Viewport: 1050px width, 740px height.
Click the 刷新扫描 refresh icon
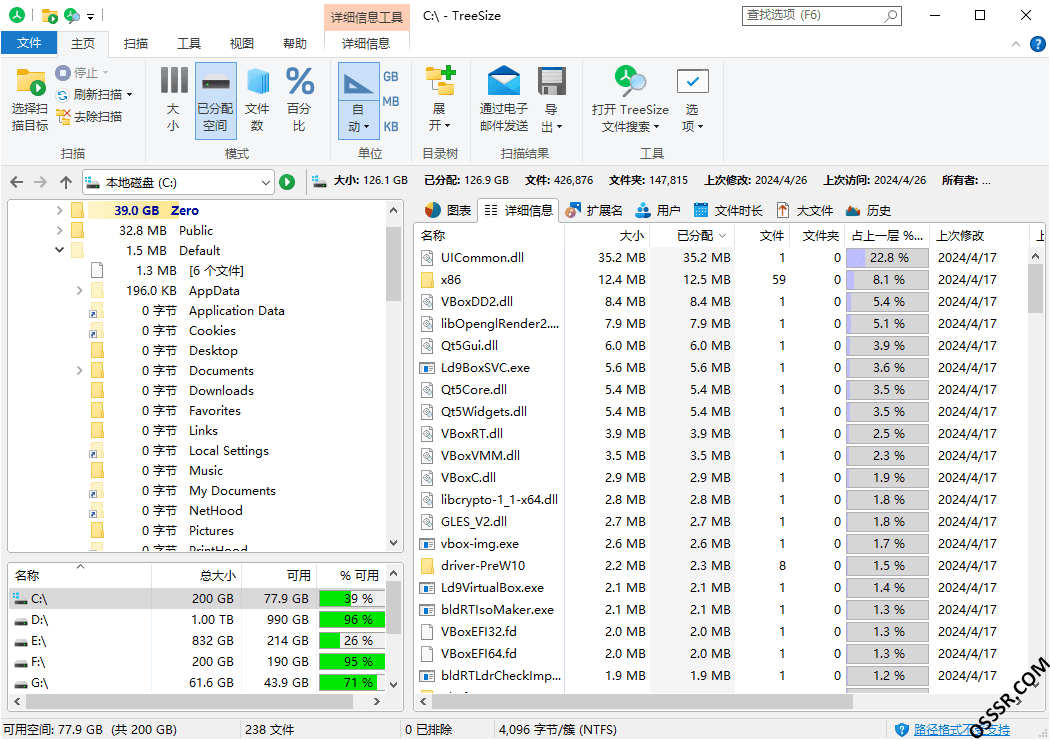pos(63,95)
